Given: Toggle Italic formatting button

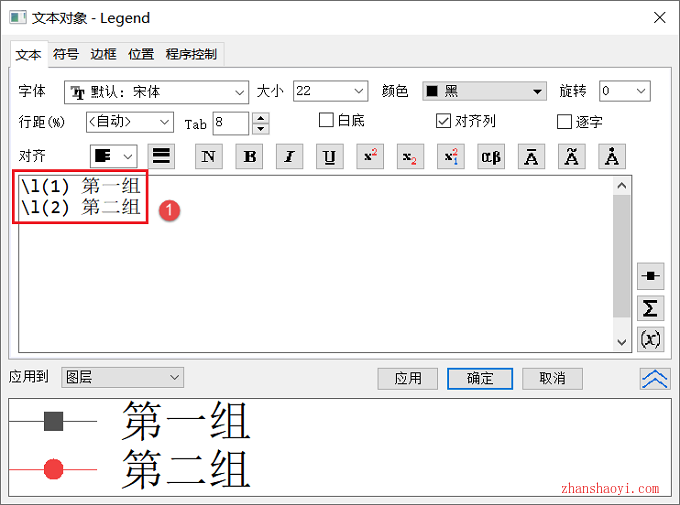Looking at the screenshot, I should click(x=290, y=156).
